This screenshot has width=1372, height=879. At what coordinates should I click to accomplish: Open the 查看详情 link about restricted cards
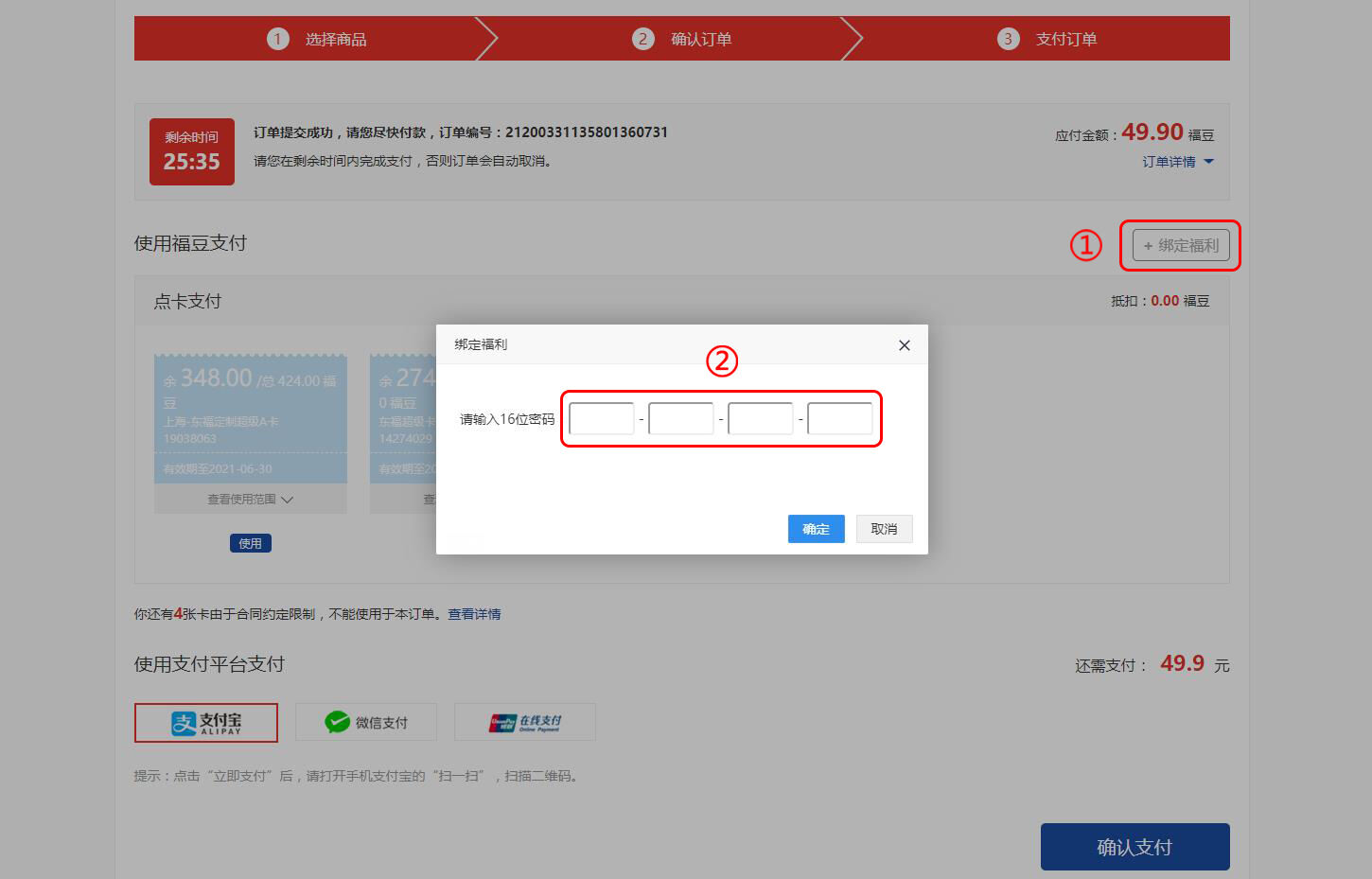coord(475,614)
